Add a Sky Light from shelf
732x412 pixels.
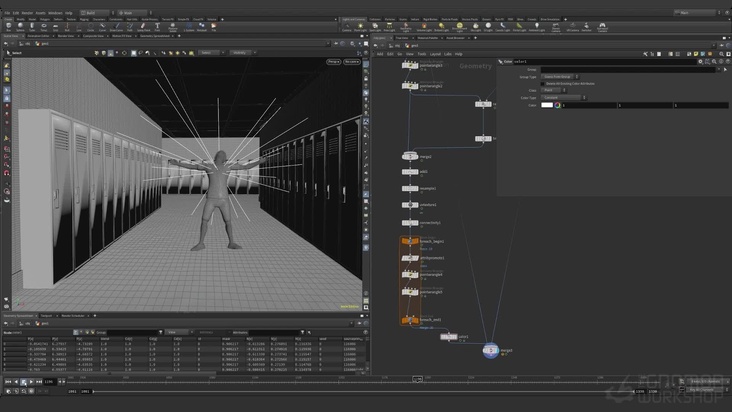click(x=476, y=27)
